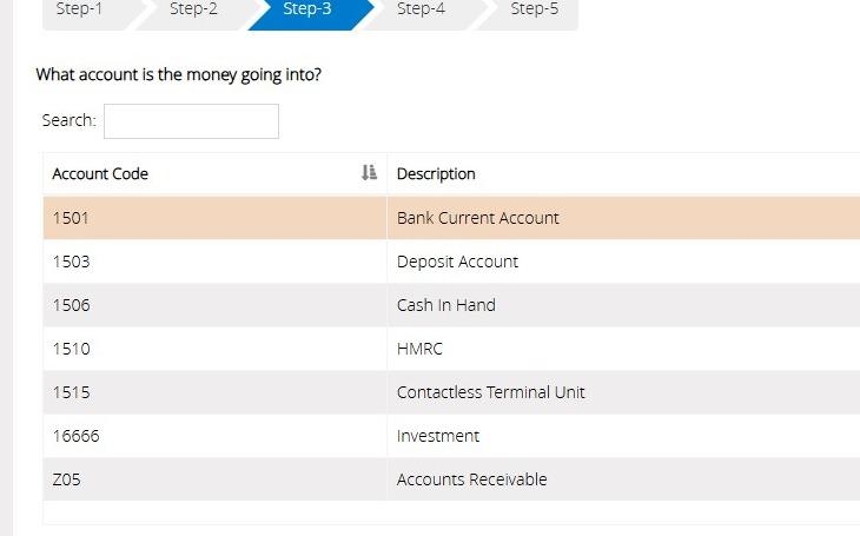The width and height of the screenshot is (860, 536).
Task: Click account code 1501 cell
Action: point(71,218)
